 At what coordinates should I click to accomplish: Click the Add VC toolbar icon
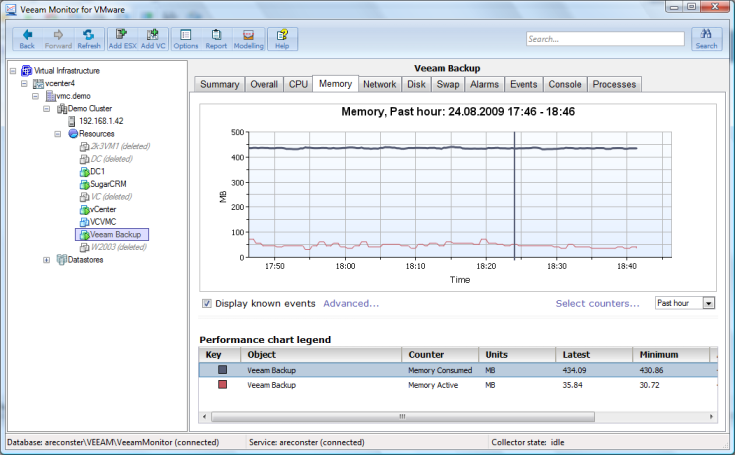(x=153, y=38)
